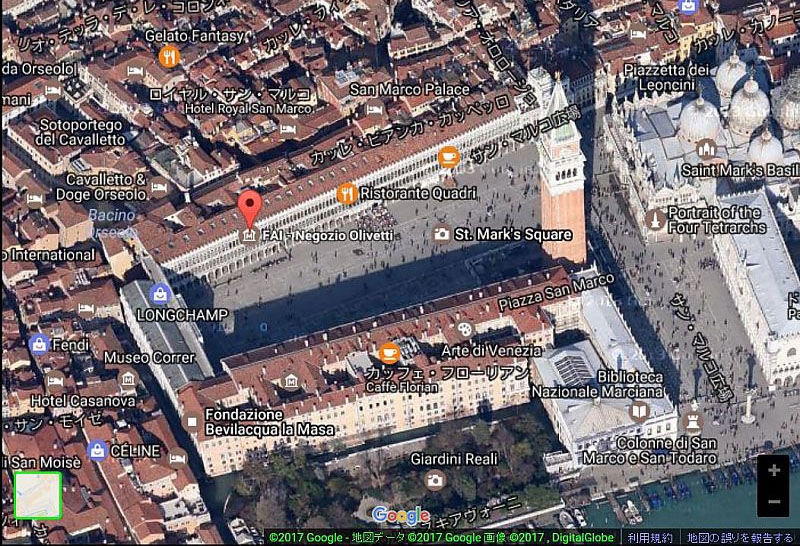This screenshot has height=546, width=800.
Task: Click the Gelato Fantasy restaurant icon
Action: [169, 57]
